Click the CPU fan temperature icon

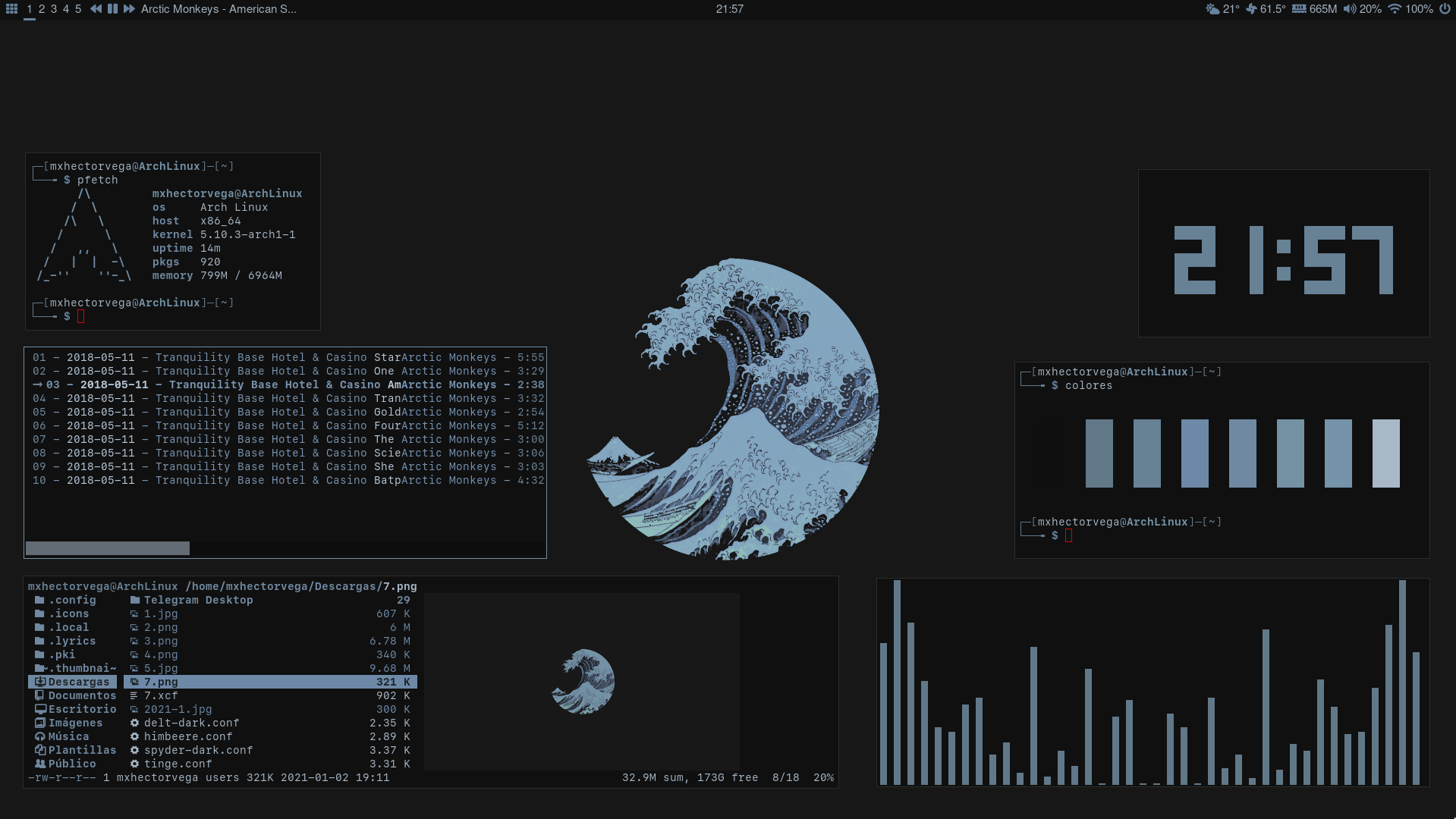(x=1251, y=9)
